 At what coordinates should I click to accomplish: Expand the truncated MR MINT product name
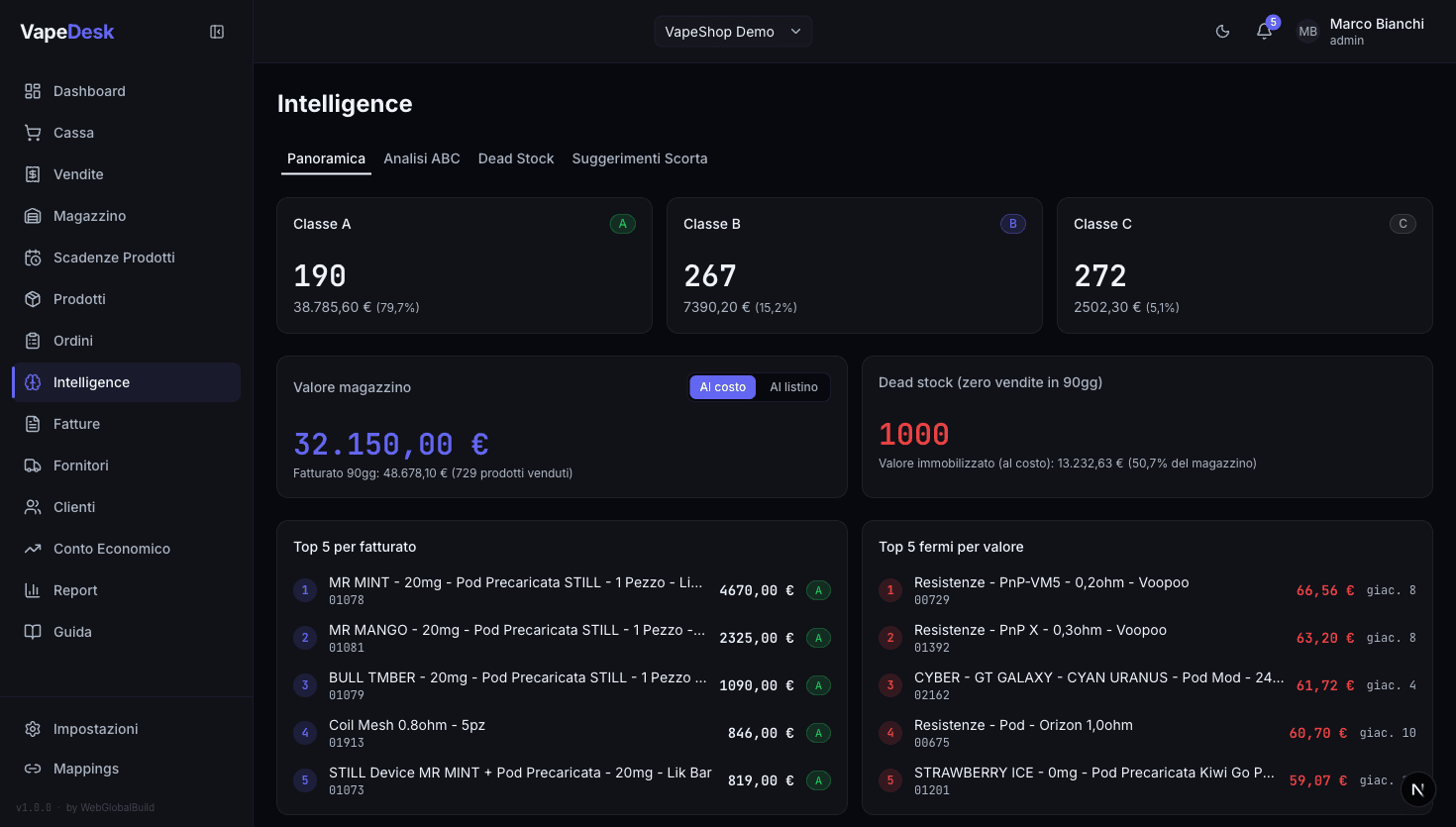point(515,582)
